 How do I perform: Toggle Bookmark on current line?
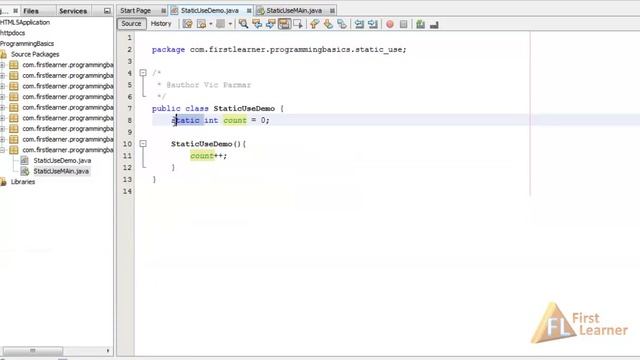[x=342, y=24]
